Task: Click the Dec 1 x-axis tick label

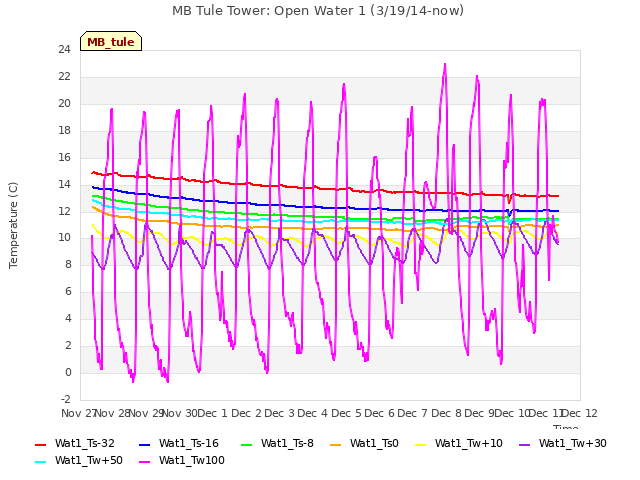Action: pyautogui.click(x=212, y=413)
